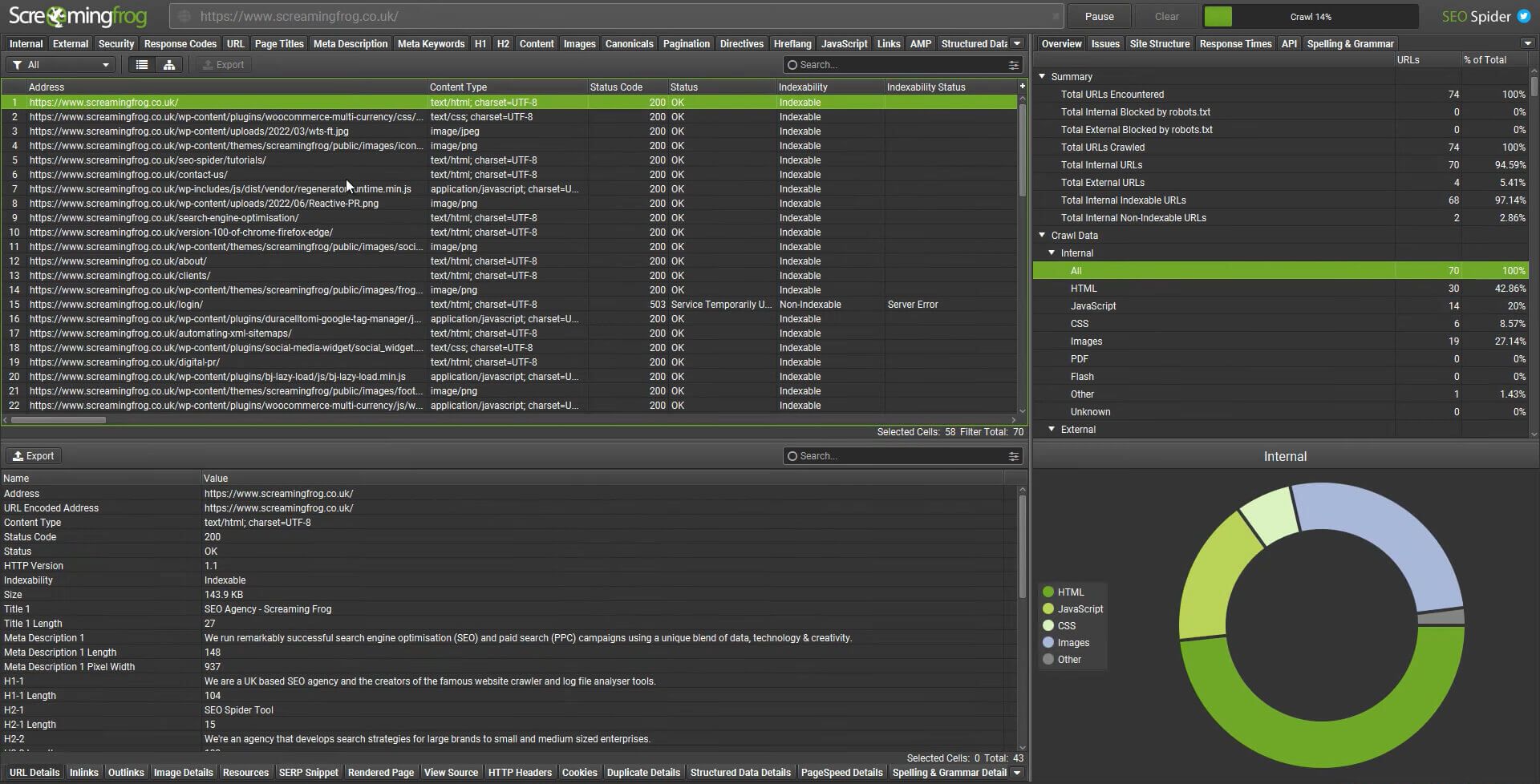Open overflow dropdown after Structured Data tab
1540x784 pixels.
point(1017,43)
